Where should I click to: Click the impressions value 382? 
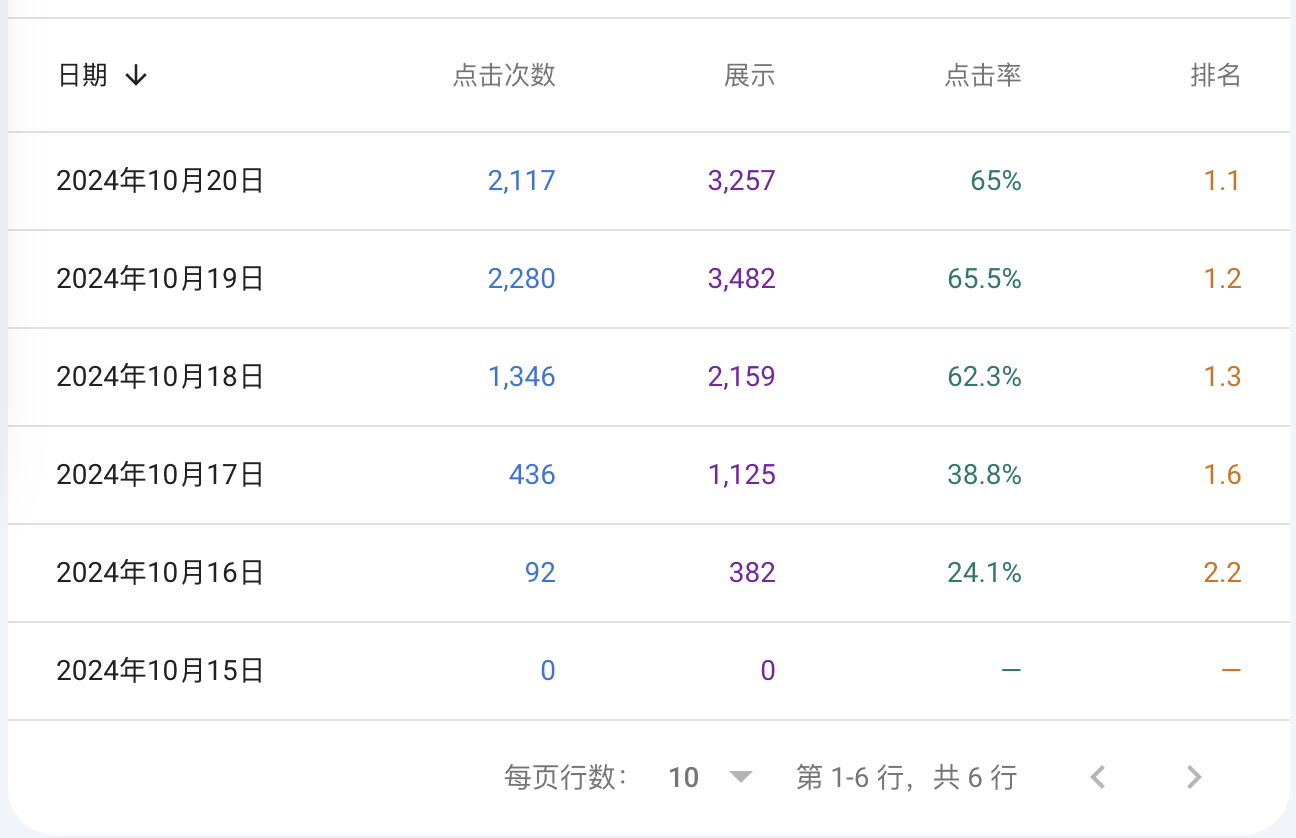point(753,573)
